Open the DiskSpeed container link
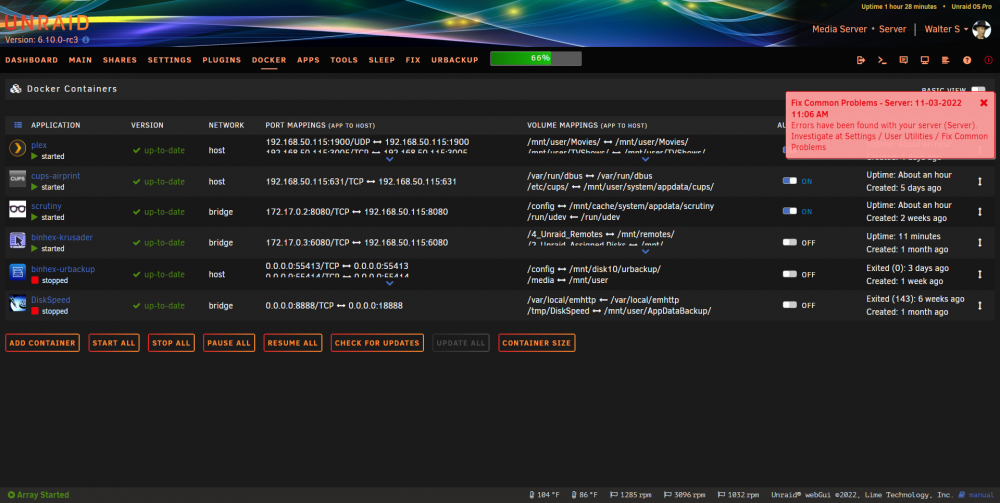 (x=50, y=300)
